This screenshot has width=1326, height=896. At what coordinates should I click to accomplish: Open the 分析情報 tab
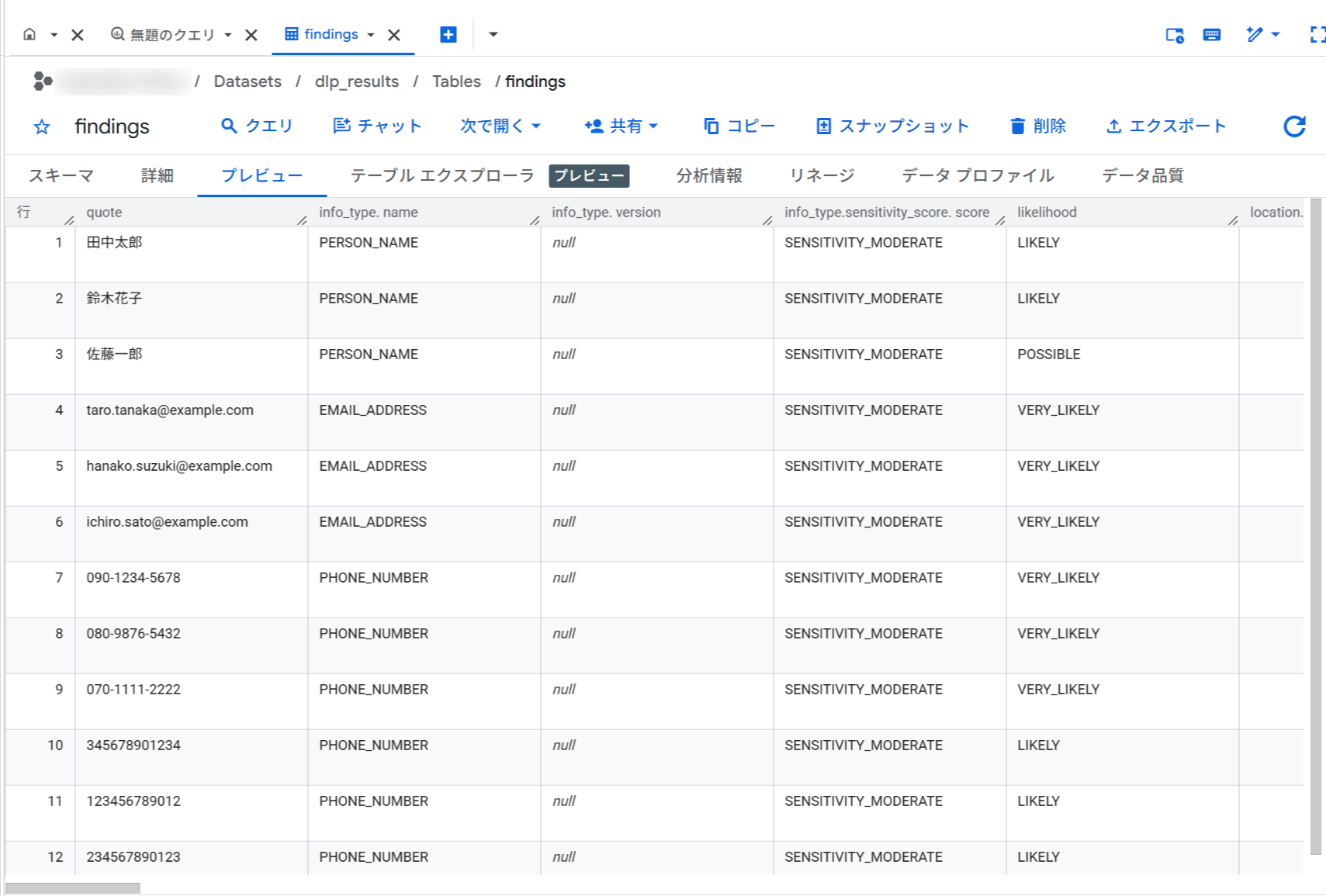(x=709, y=175)
